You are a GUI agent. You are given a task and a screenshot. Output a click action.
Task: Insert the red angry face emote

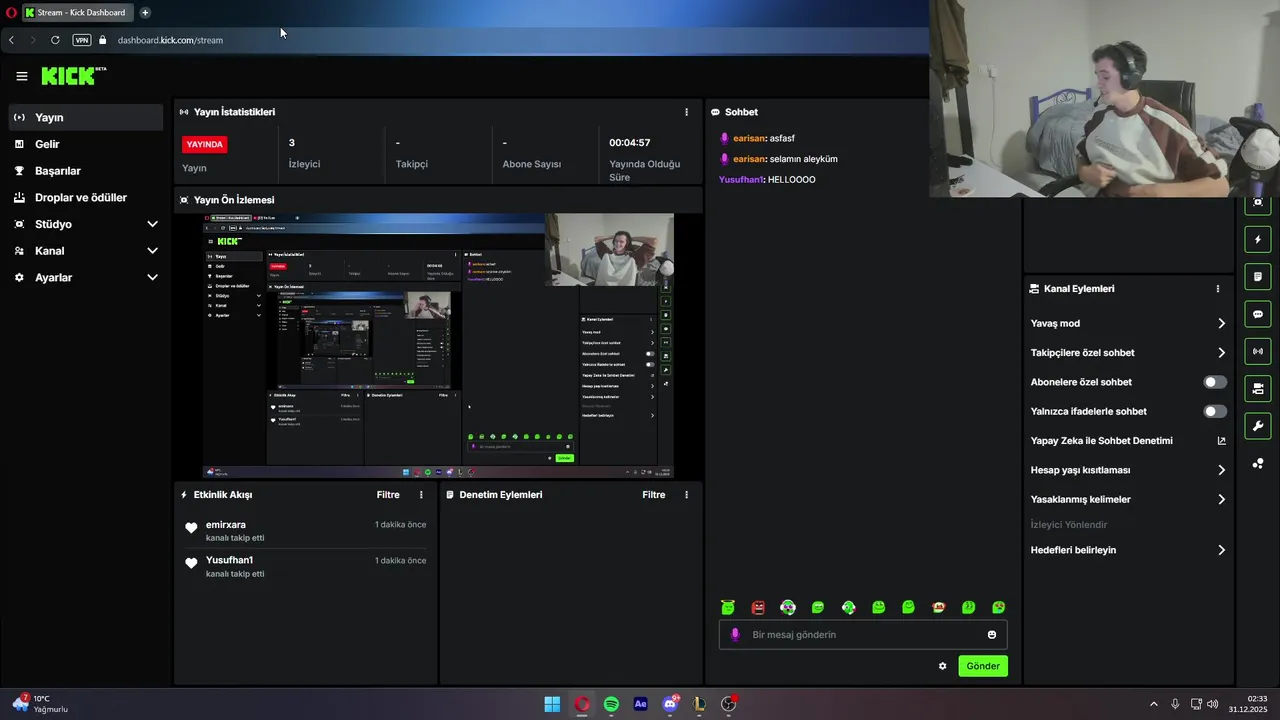click(758, 607)
